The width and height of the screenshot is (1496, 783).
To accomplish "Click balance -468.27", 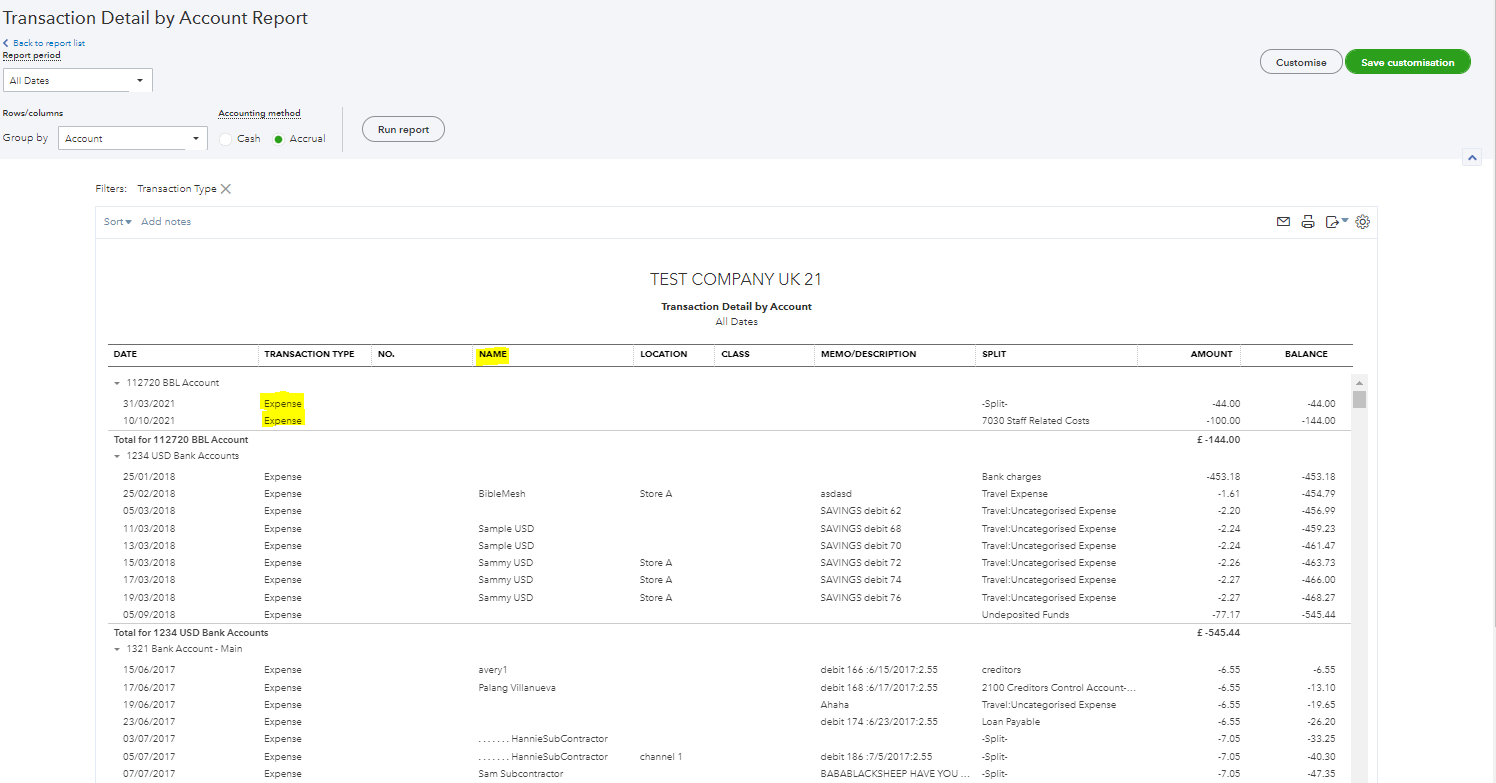I will (x=1317, y=598).
